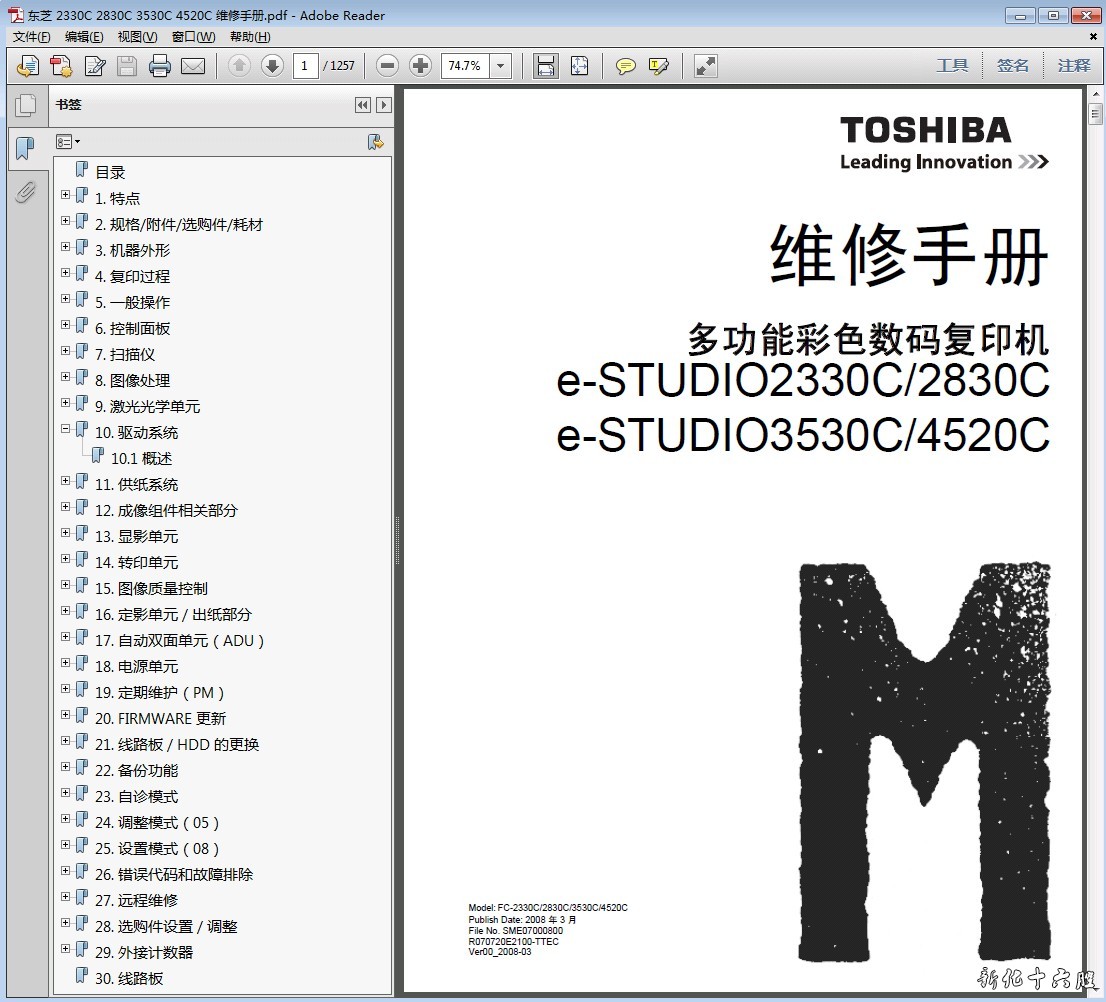Image resolution: width=1106 pixels, height=1002 pixels.
Task: Go to next page arrow button
Action: pyautogui.click(x=272, y=66)
